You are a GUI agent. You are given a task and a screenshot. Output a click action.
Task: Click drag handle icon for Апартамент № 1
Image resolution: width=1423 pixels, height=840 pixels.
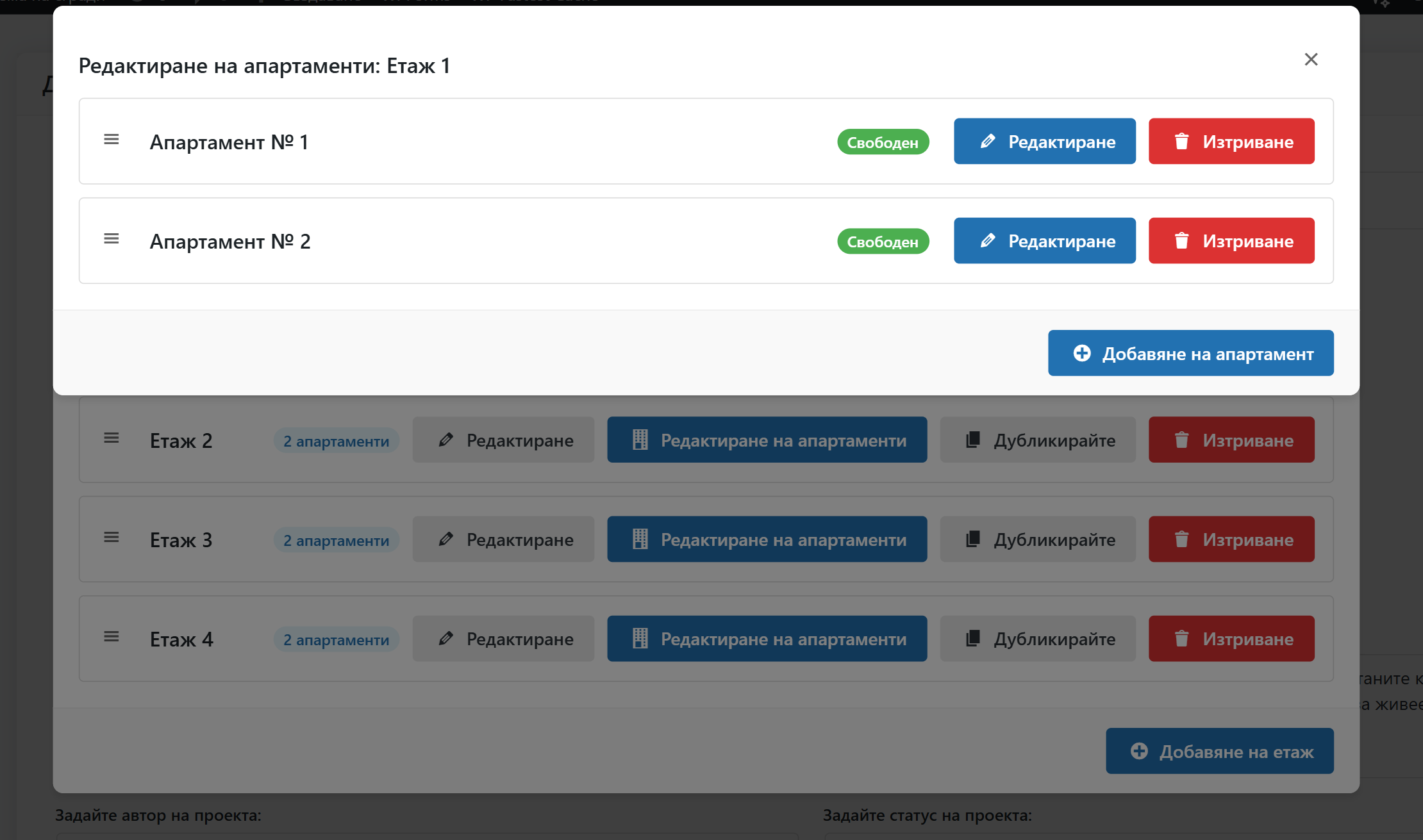(x=112, y=140)
